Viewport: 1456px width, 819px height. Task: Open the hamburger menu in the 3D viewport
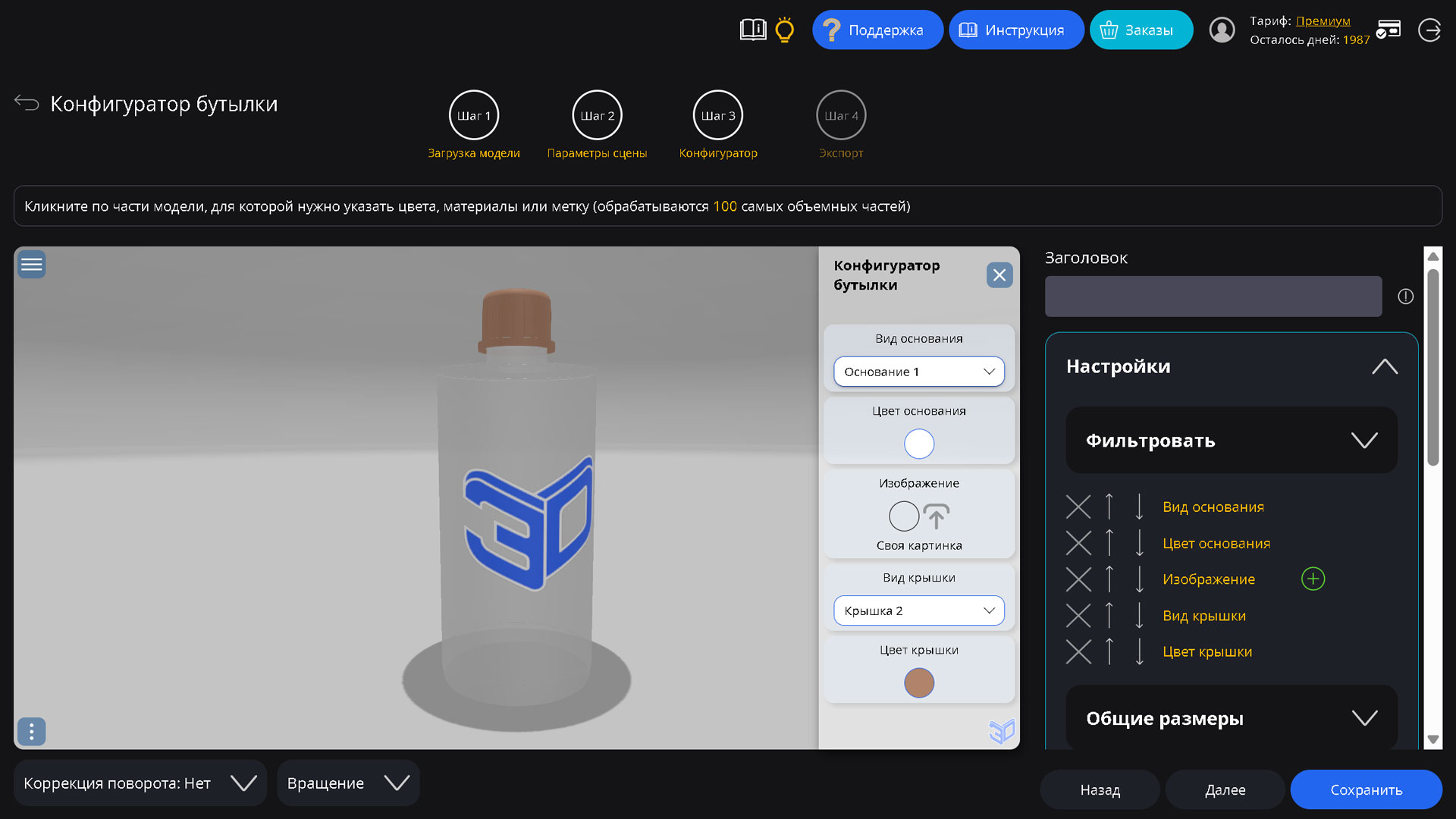point(31,264)
